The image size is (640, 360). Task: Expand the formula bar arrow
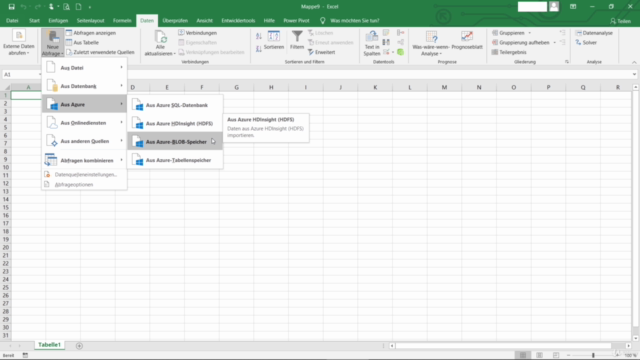coord(634,74)
